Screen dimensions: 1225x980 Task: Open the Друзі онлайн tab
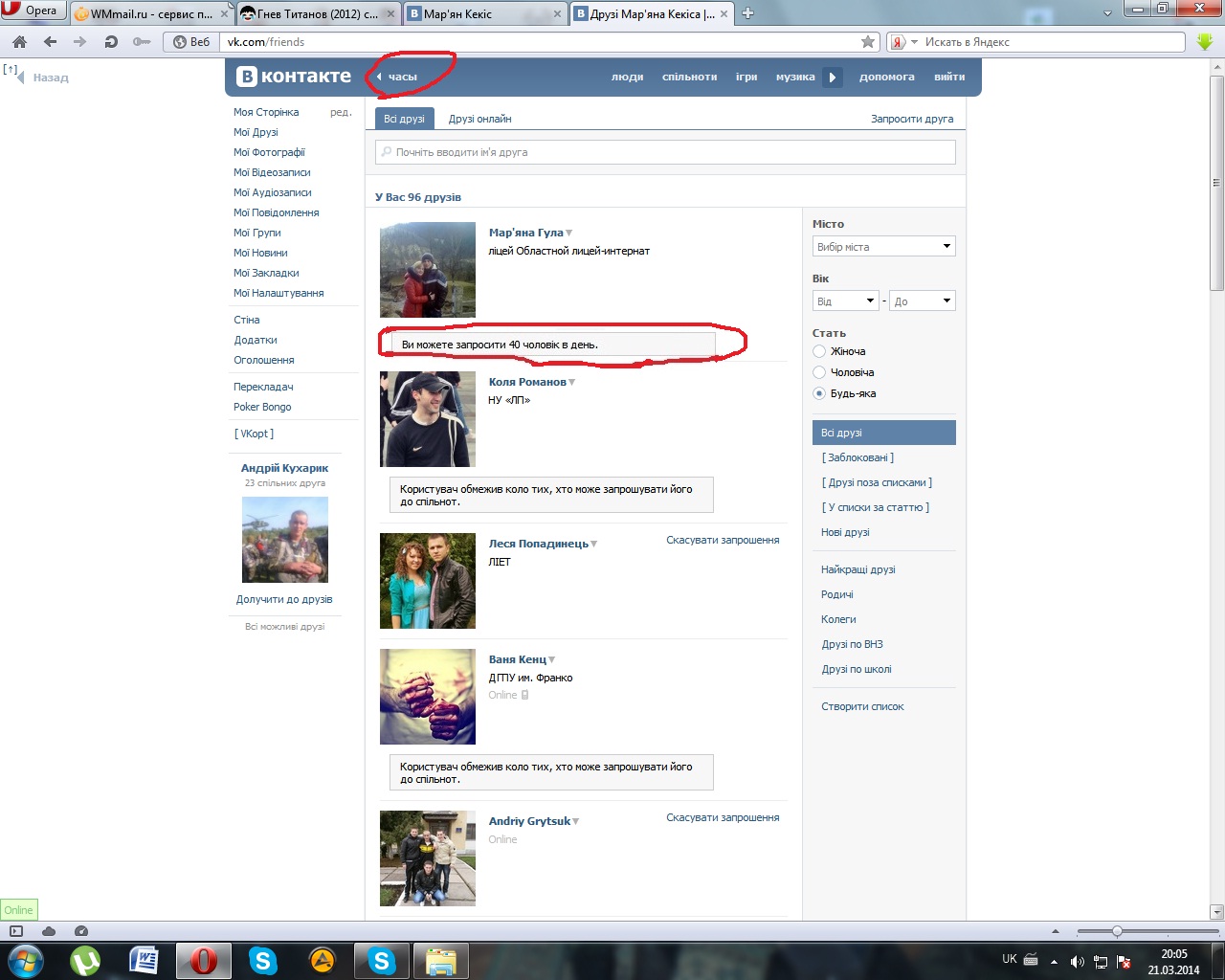[x=480, y=119]
